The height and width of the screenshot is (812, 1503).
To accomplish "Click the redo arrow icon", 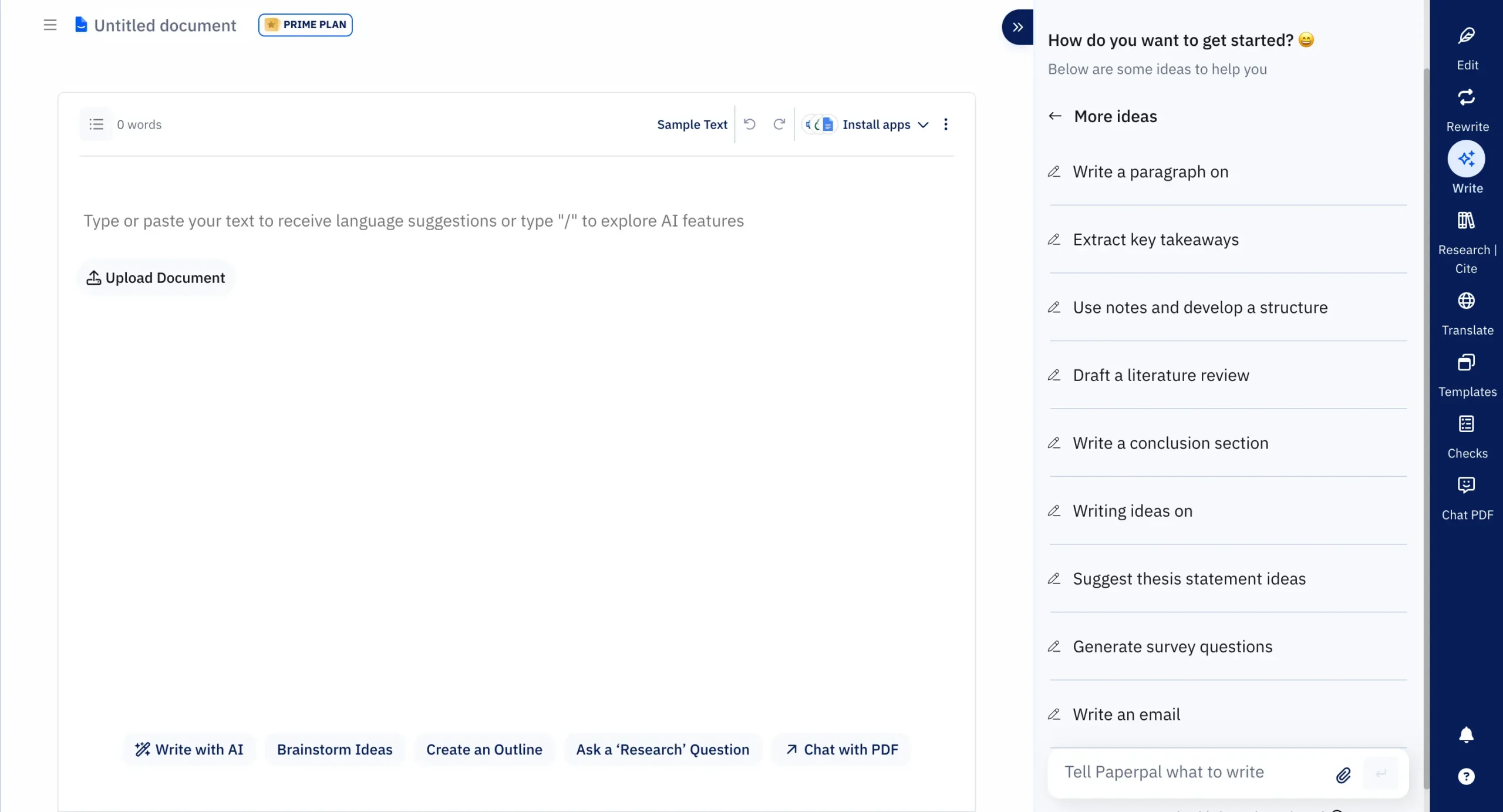I will (x=779, y=124).
